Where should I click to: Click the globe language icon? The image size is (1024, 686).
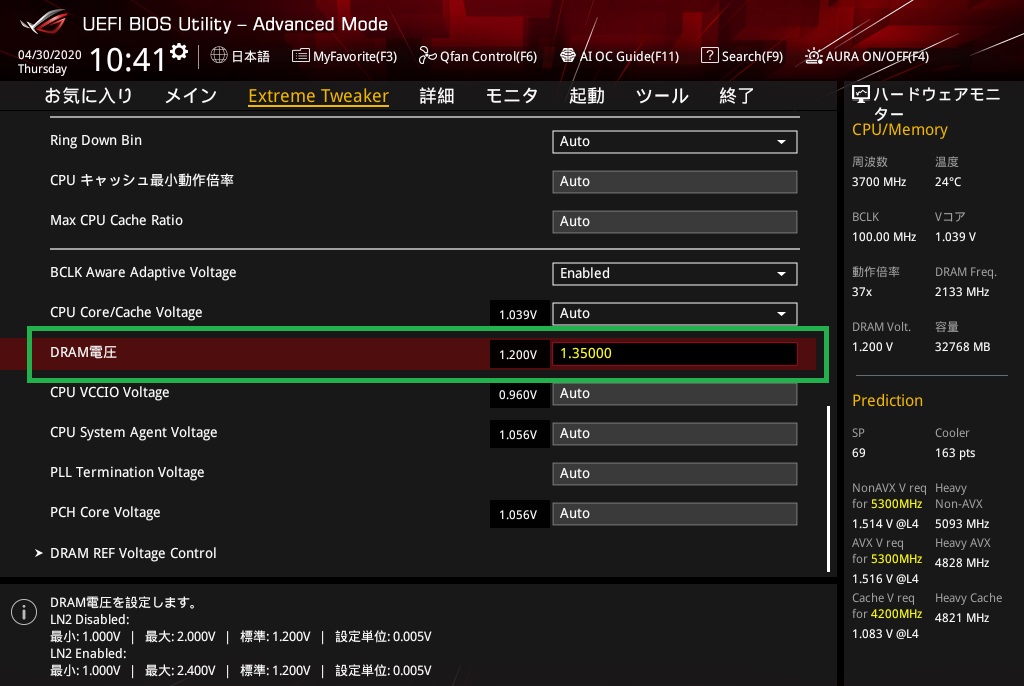click(219, 56)
